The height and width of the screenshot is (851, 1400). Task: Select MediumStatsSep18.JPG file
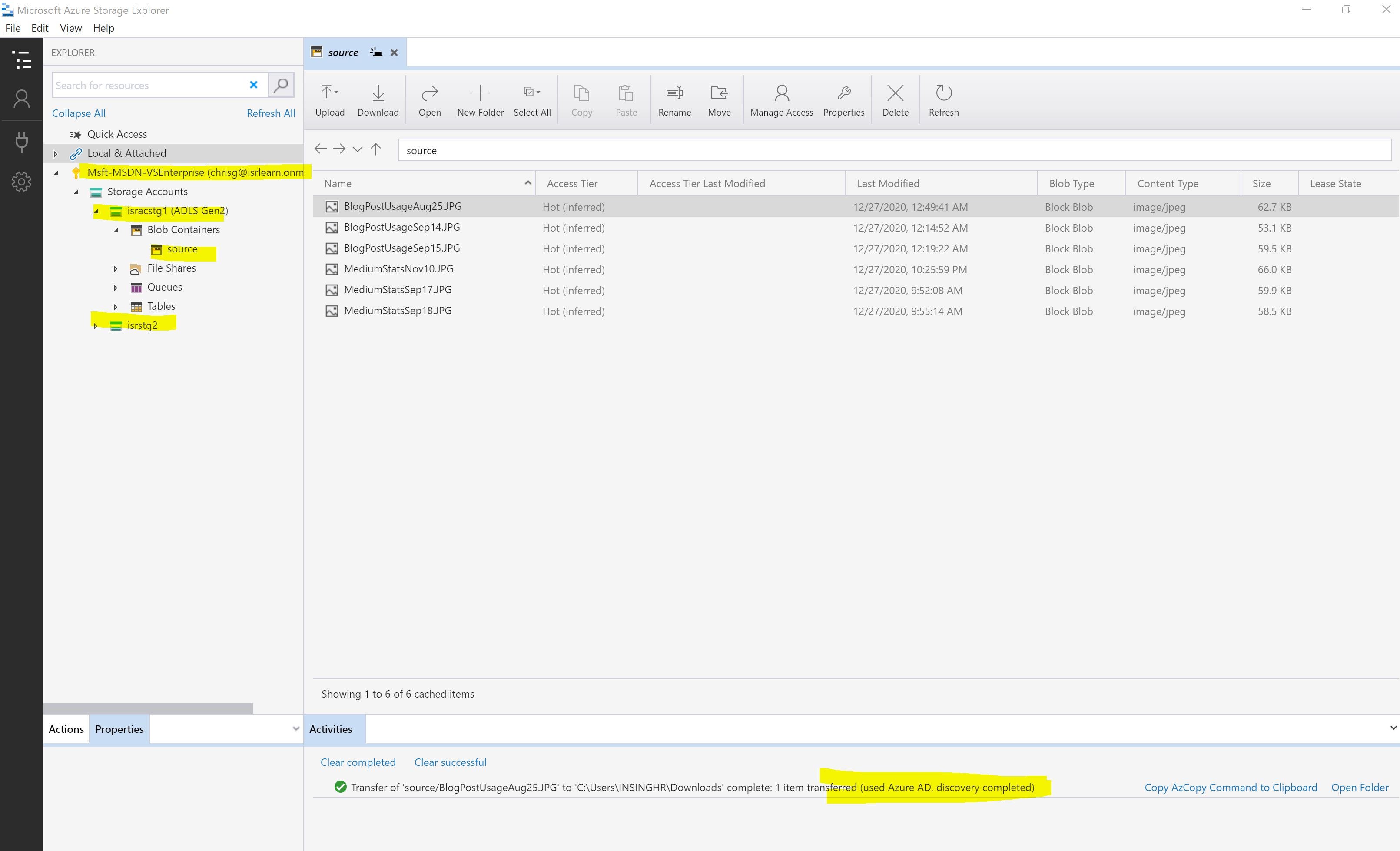point(856,311)
